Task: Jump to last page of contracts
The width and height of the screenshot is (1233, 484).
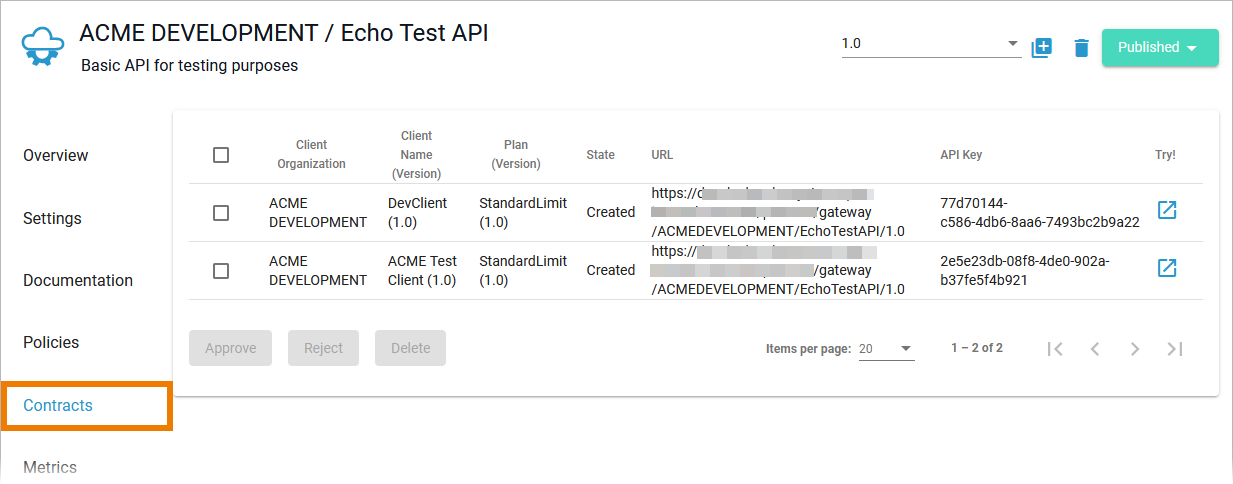Action: tap(1175, 349)
